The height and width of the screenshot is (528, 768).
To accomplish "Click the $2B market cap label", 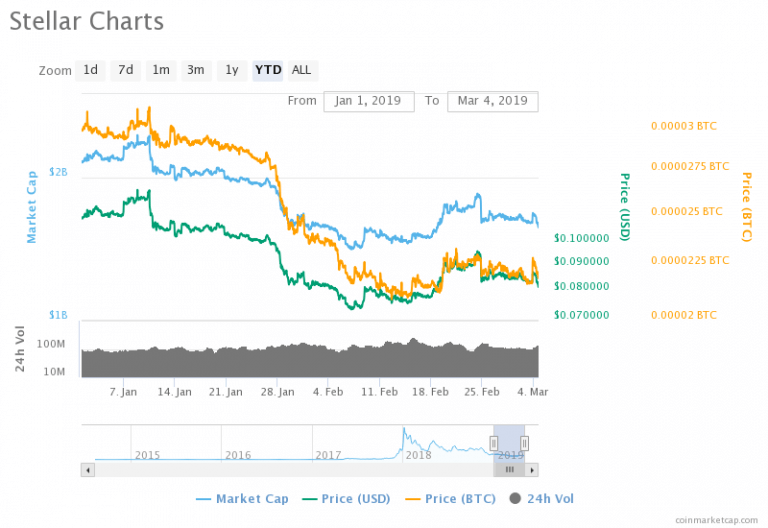I will point(58,172).
